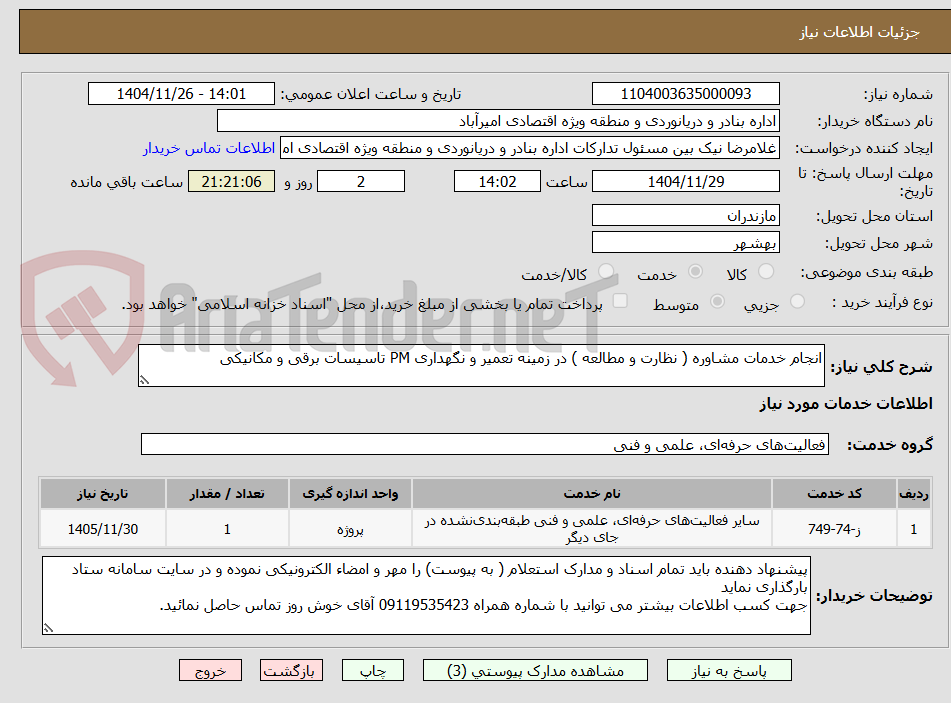Screen dimensions: 951x703
Task: Click the deadline date field 1404/11/29
Action: pos(685,181)
